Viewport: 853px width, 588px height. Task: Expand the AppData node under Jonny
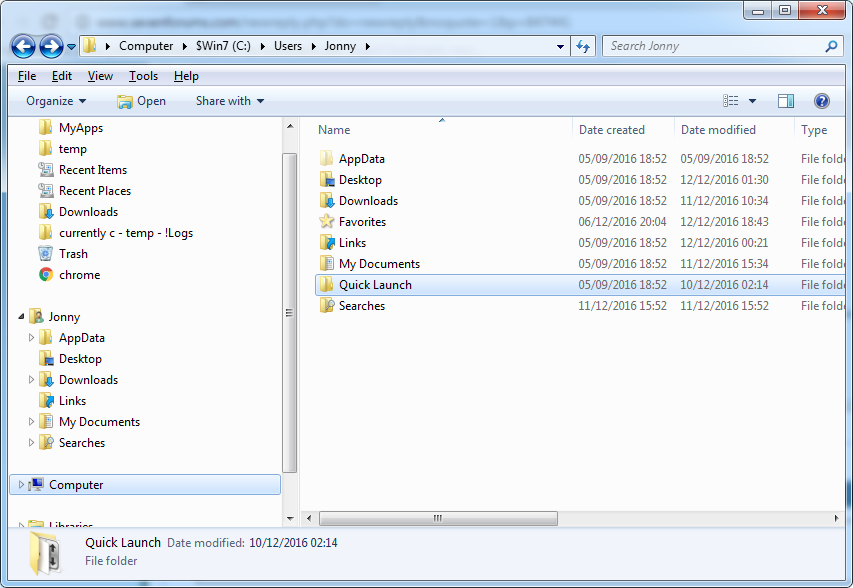pyautogui.click(x=31, y=337)
